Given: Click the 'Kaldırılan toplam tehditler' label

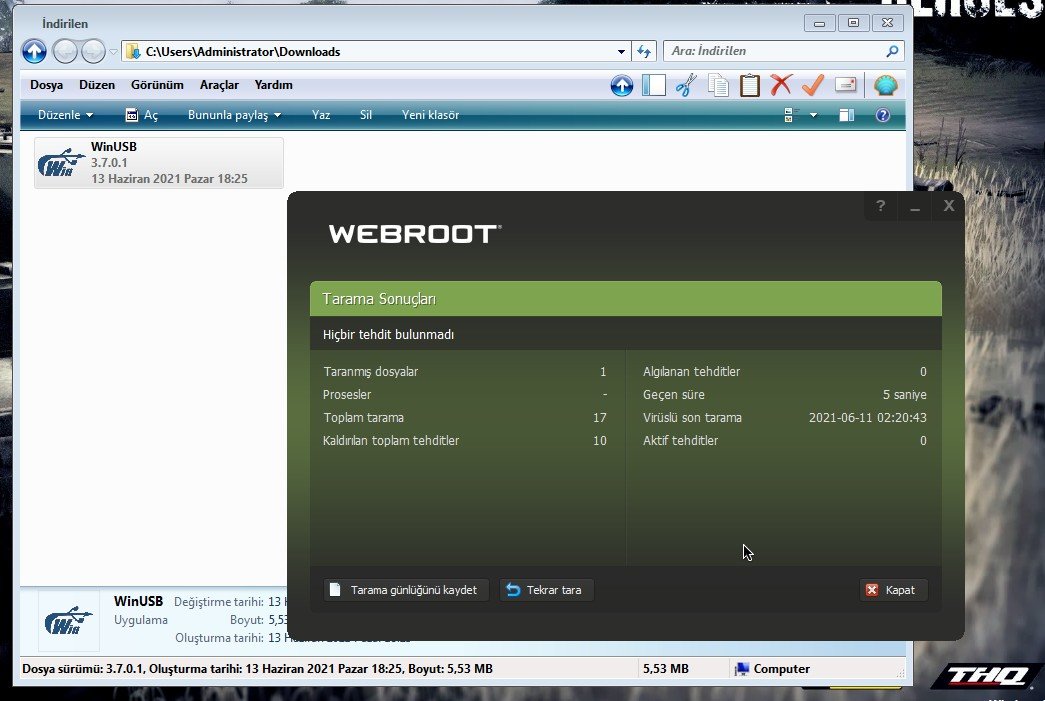Looking at the screenshot, I should [x=391, y=440].
